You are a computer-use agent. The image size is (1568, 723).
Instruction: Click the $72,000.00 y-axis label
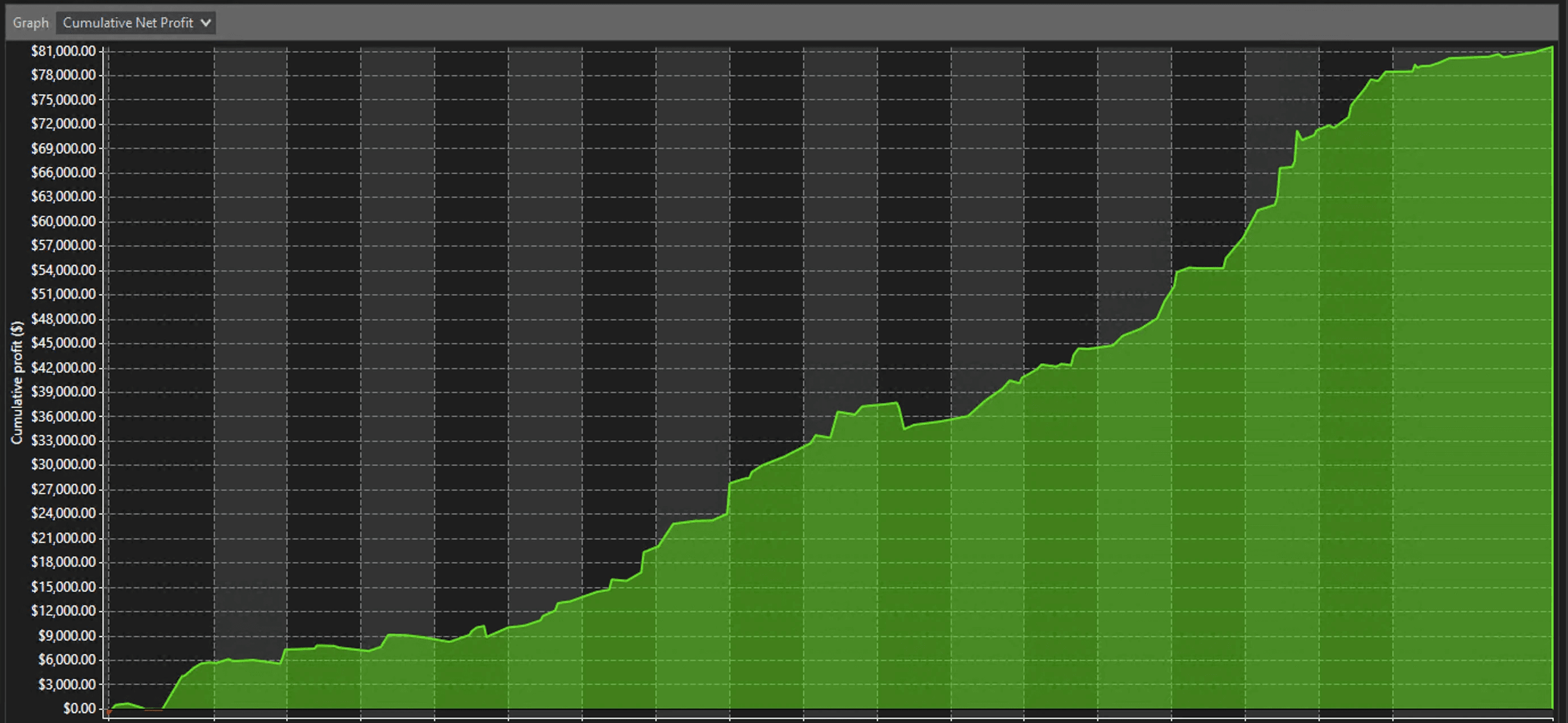tap(63, 124)
